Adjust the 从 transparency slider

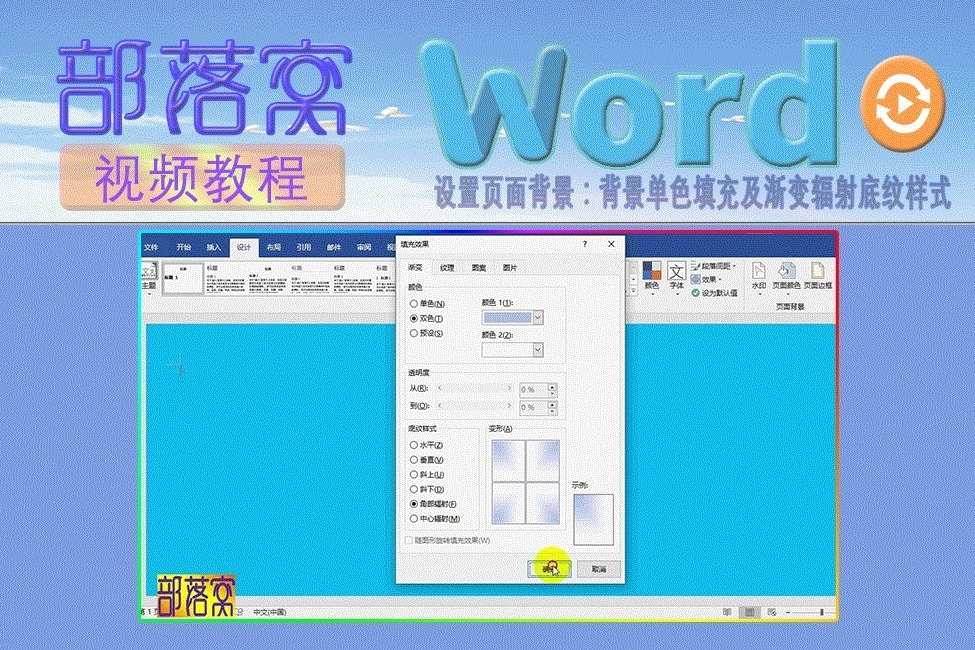click(475, 389)
